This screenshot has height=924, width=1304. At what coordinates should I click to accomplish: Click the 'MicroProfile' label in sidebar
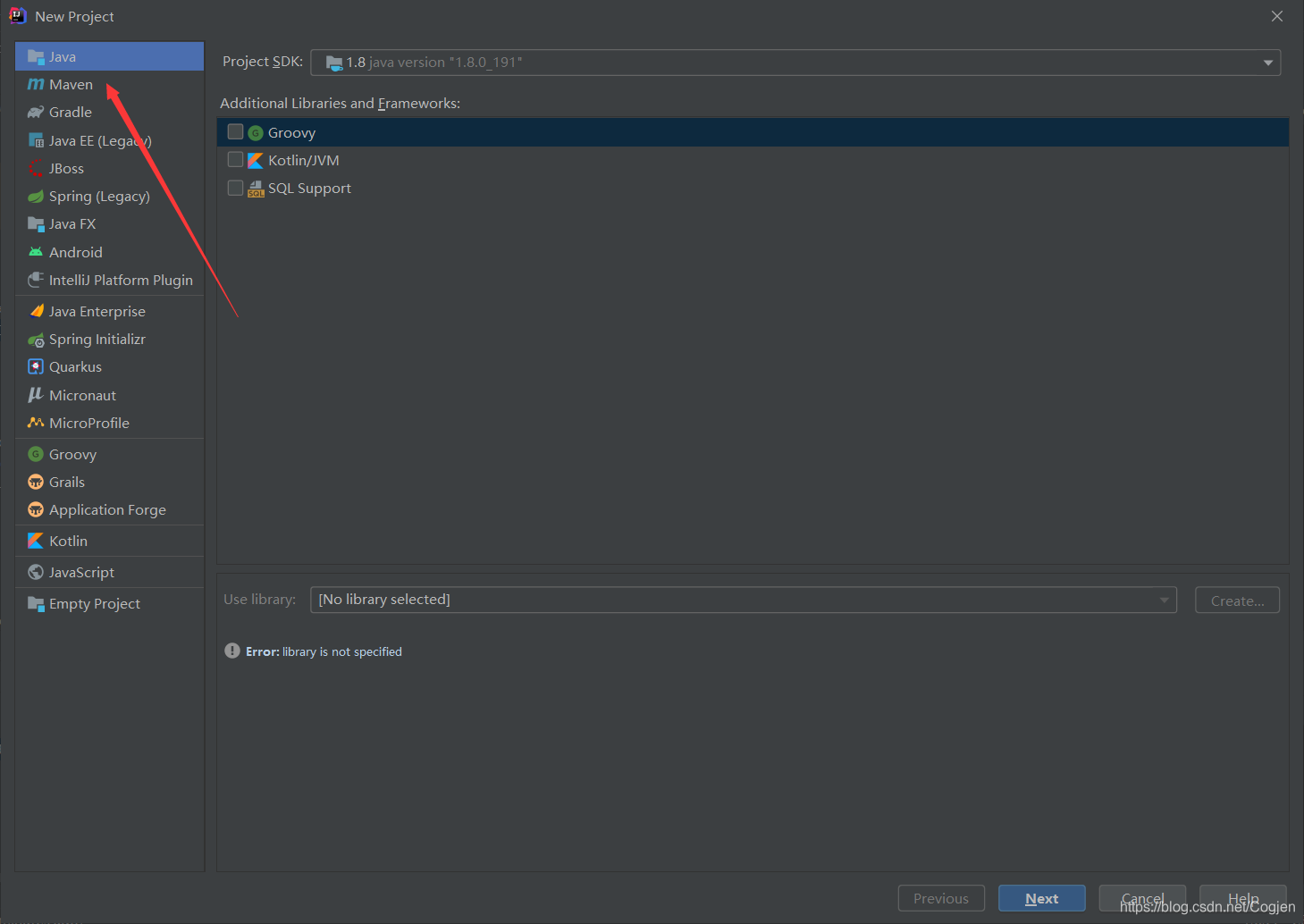pyautogui.click(x=89, y=424)
